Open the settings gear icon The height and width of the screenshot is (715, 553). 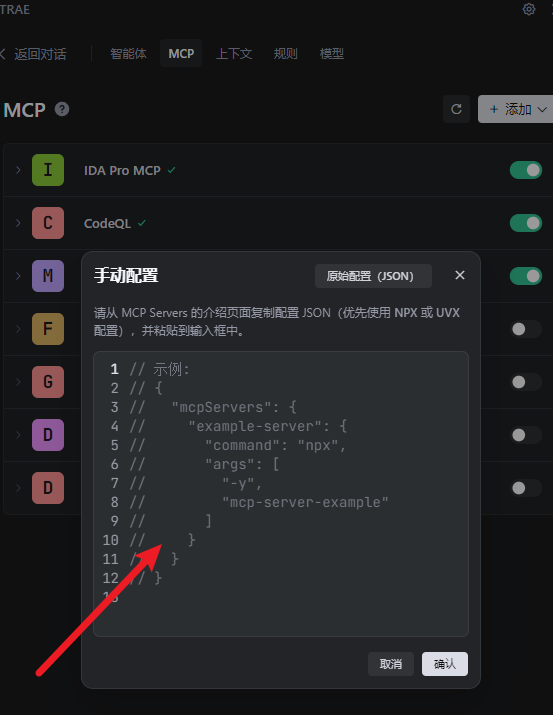[x=529, y=9]
